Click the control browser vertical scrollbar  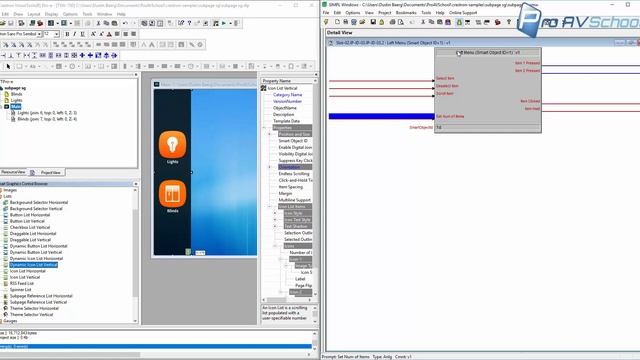pyautogui.click(x=136, y=252)
